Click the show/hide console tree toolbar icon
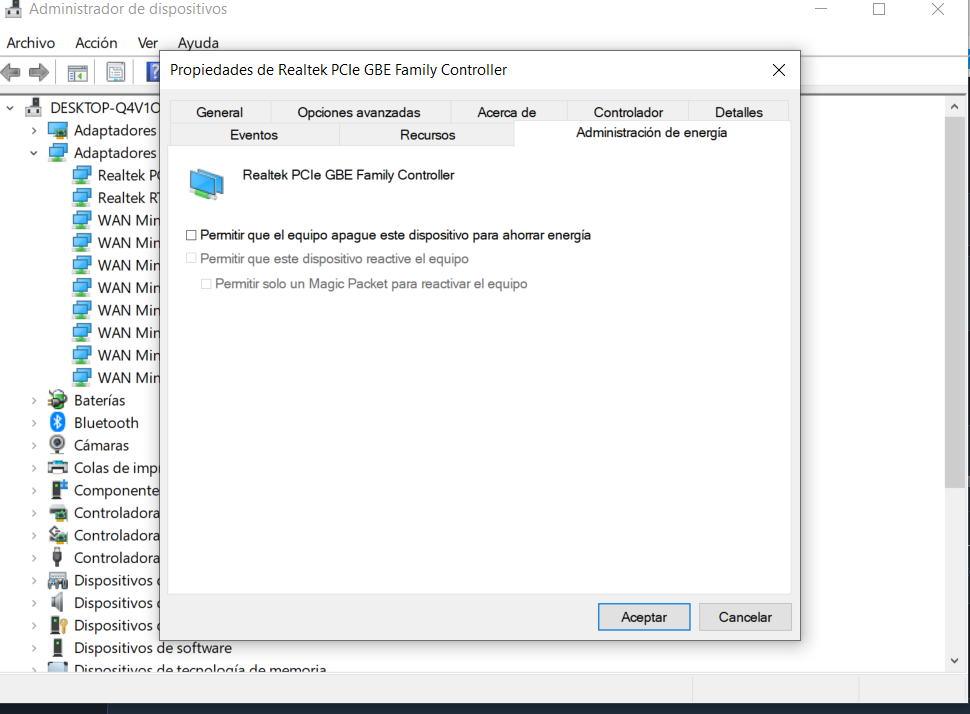970x714 pixels. tap(77, 72)
